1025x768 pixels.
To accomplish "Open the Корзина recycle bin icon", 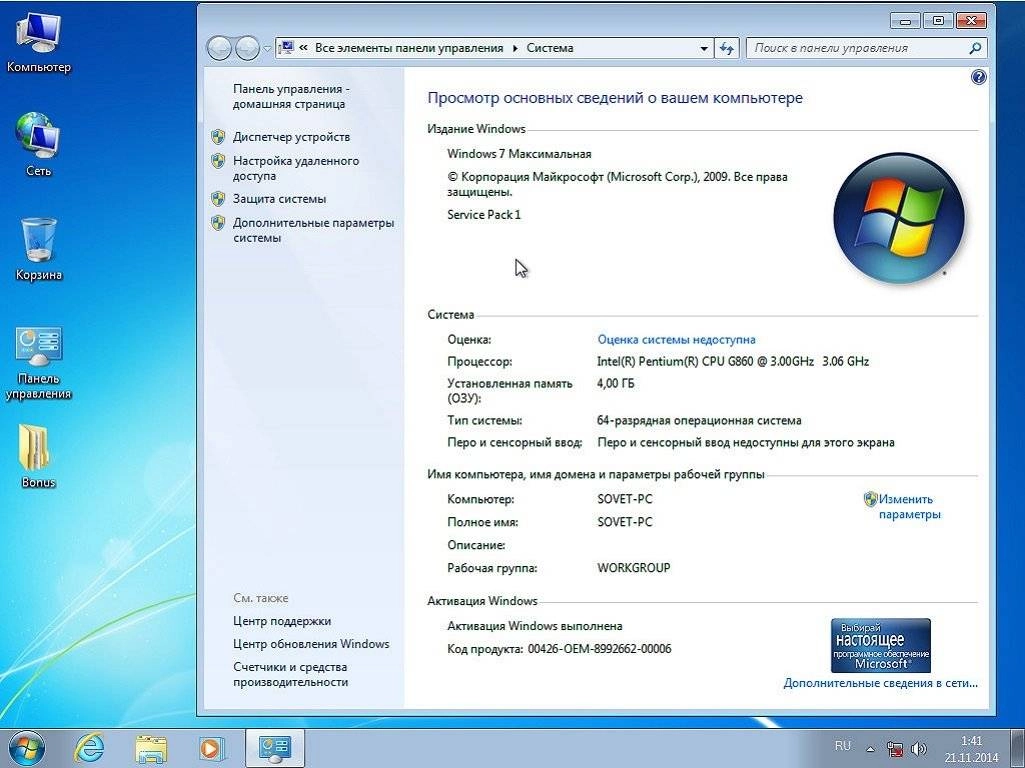I will pyautogui.click(x=39, y=248).
